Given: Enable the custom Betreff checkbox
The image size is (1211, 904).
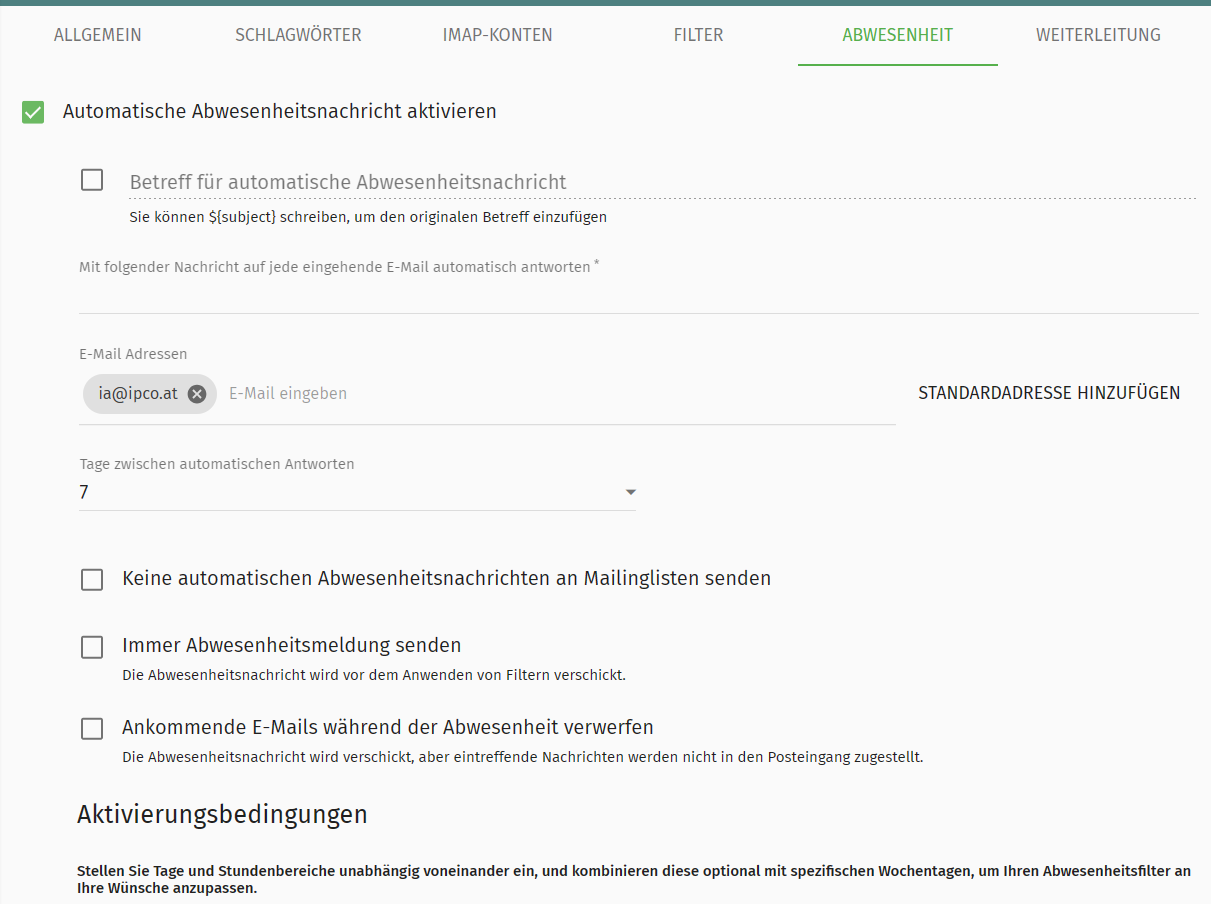Looking at the screenshot, I should (92, 180).
